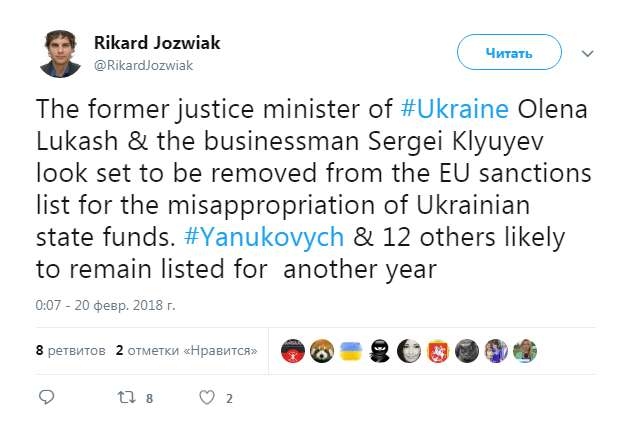Open Rikard Jozwiak's profile picture
Viewport: 633px width, 434px height.
[60, 54]
